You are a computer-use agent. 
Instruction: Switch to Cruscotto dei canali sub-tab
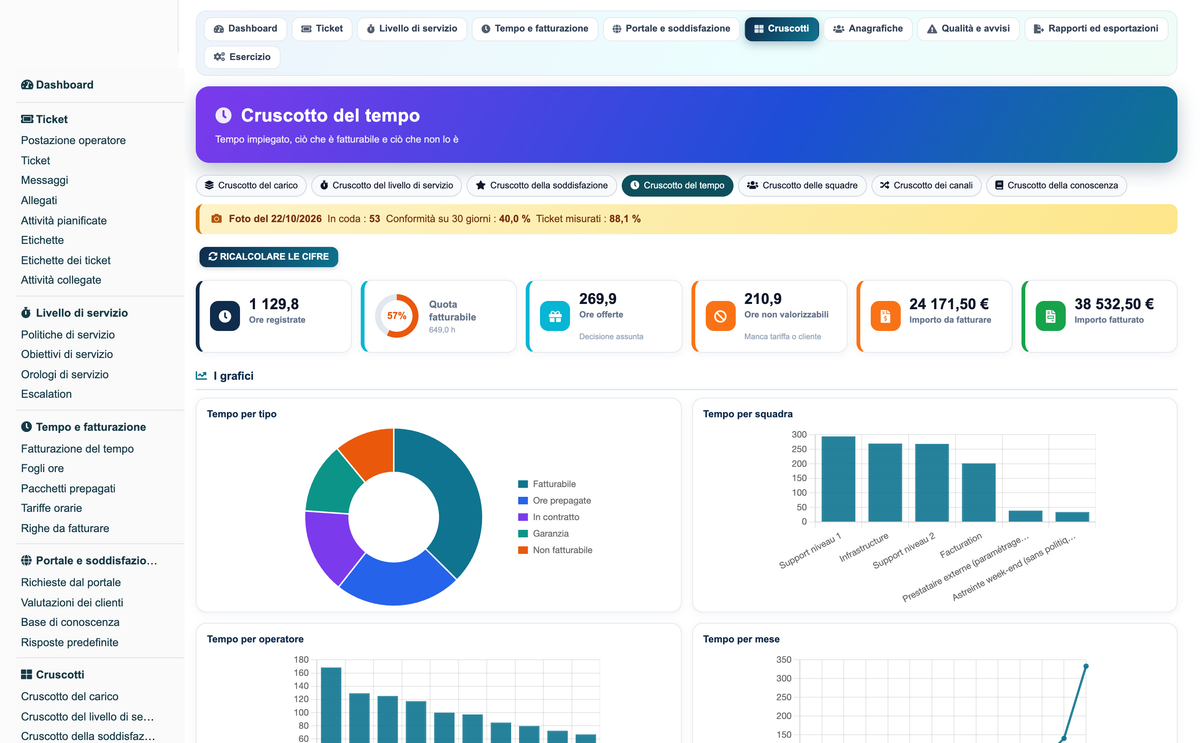click(926, 186)
